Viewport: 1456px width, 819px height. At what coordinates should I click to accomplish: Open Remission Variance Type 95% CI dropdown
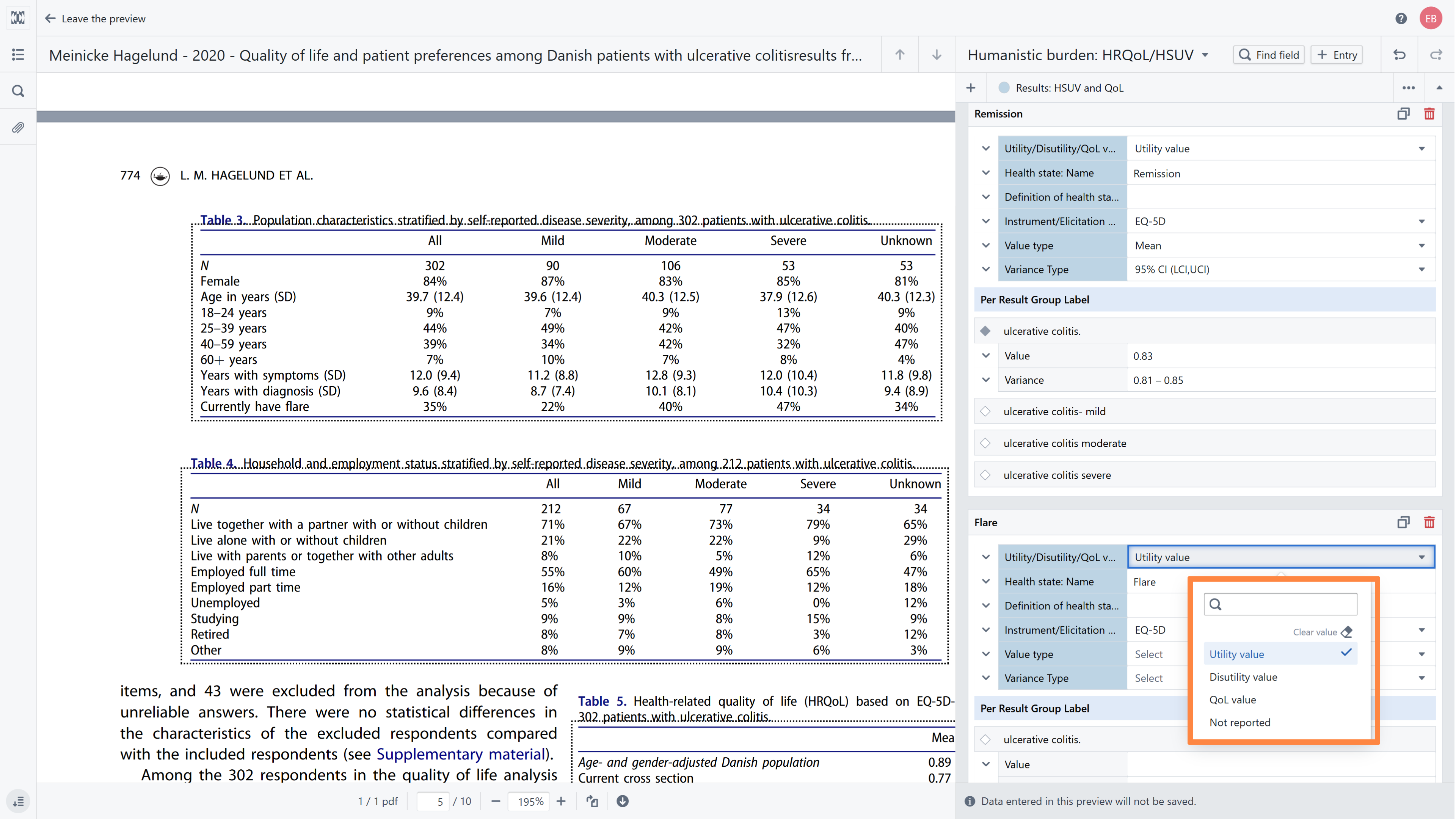pos(1281,270)
